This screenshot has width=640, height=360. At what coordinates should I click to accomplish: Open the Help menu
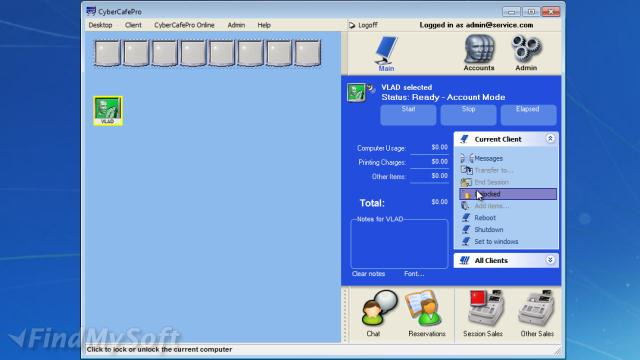coord(264,25)
